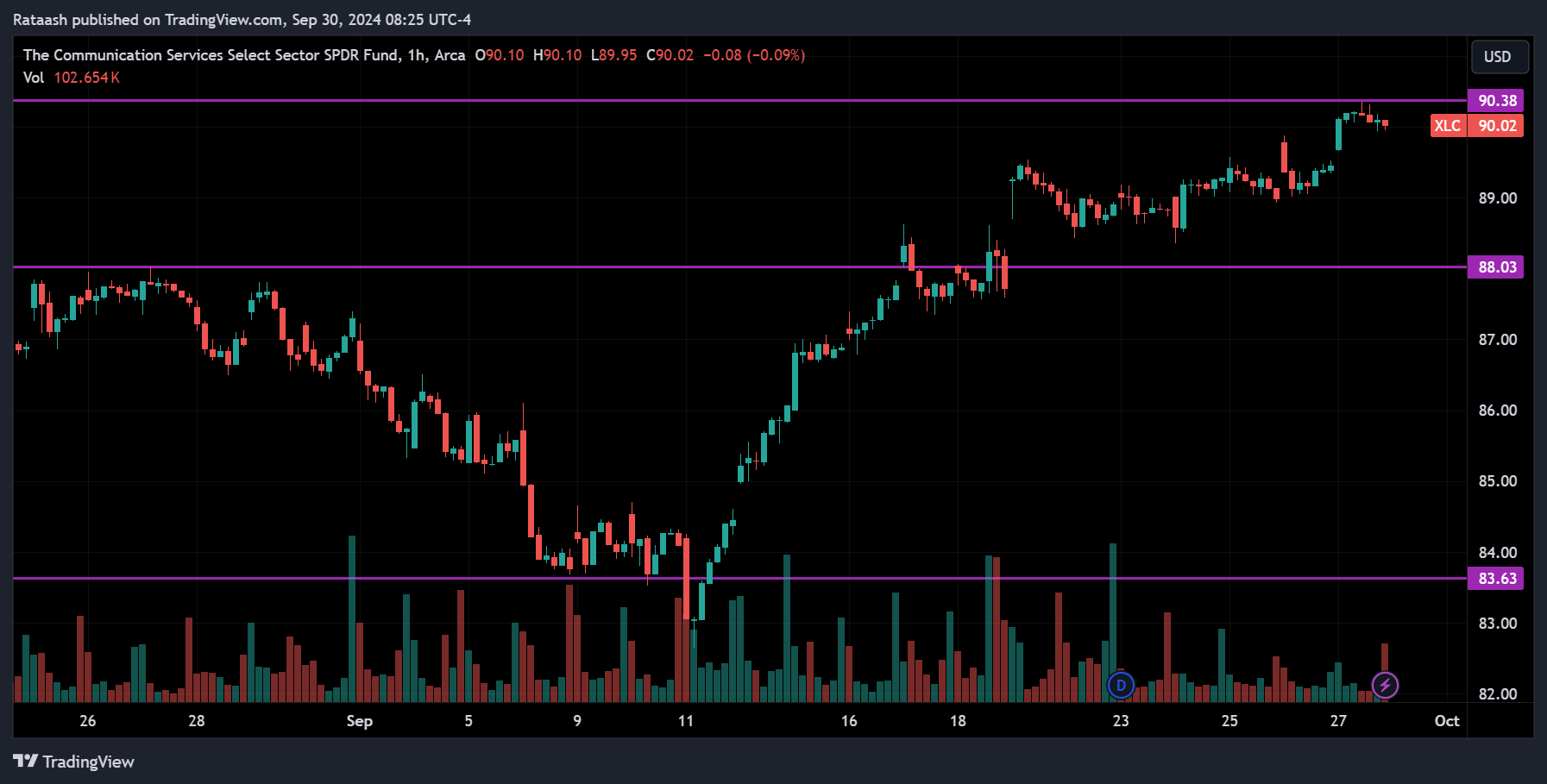Click the 87.00 price axis label
Screen dimensions: 1547x784
click(x=1498, y=340)
